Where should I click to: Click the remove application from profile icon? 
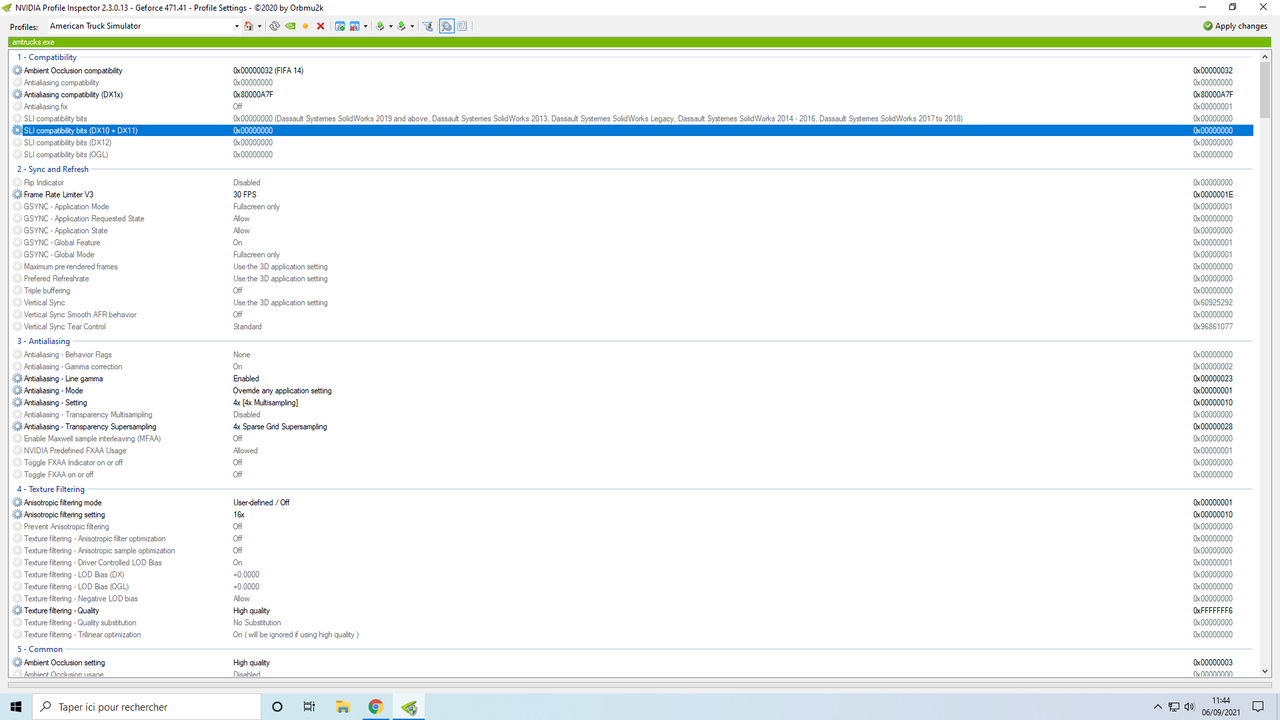355,26
